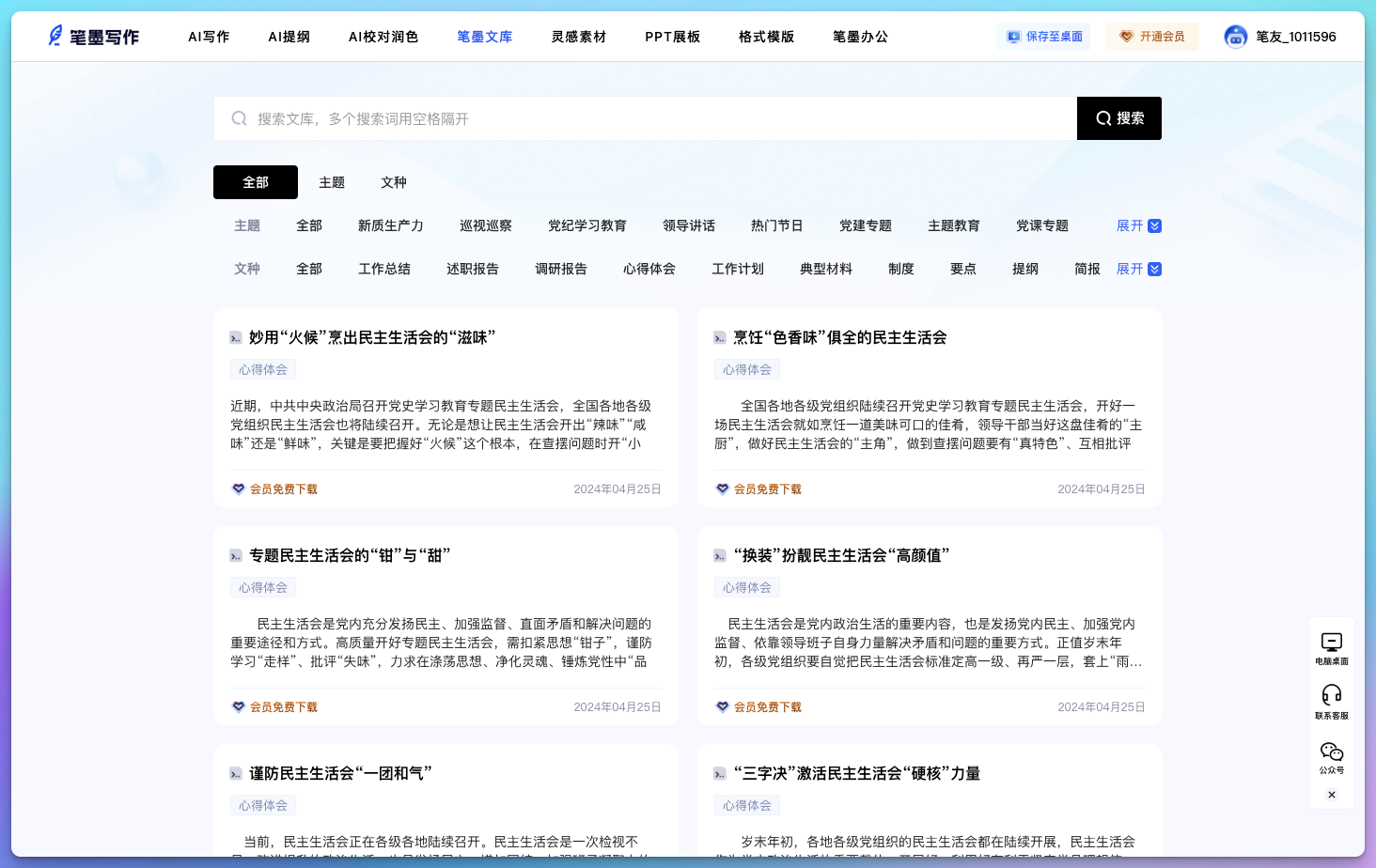This screenshot has height=868, width=1376.
Task: Go to PPT模板 in navigation
Action: tap(672, 37)
